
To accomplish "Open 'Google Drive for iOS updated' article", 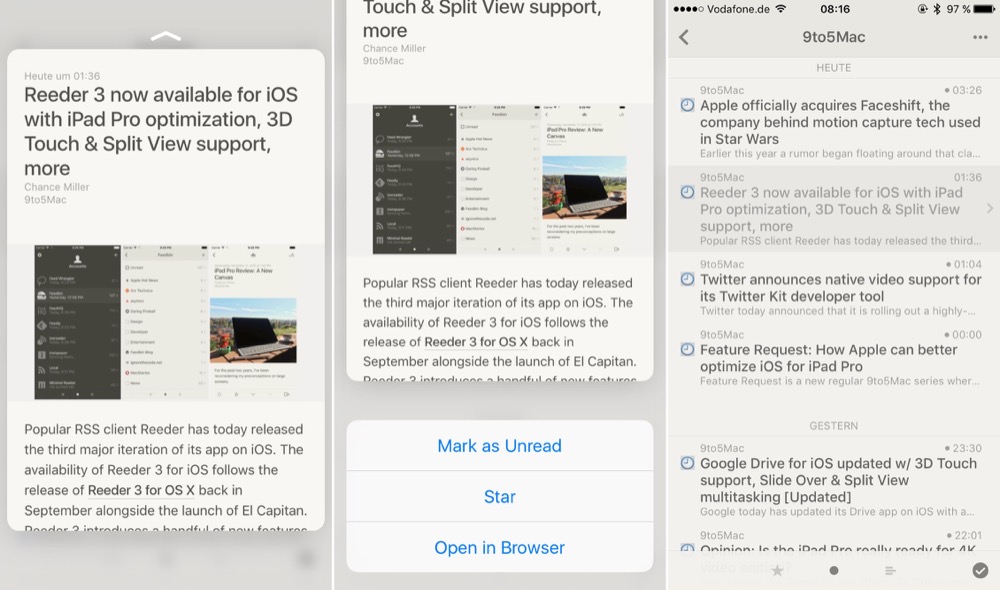I will click(834, 481).
